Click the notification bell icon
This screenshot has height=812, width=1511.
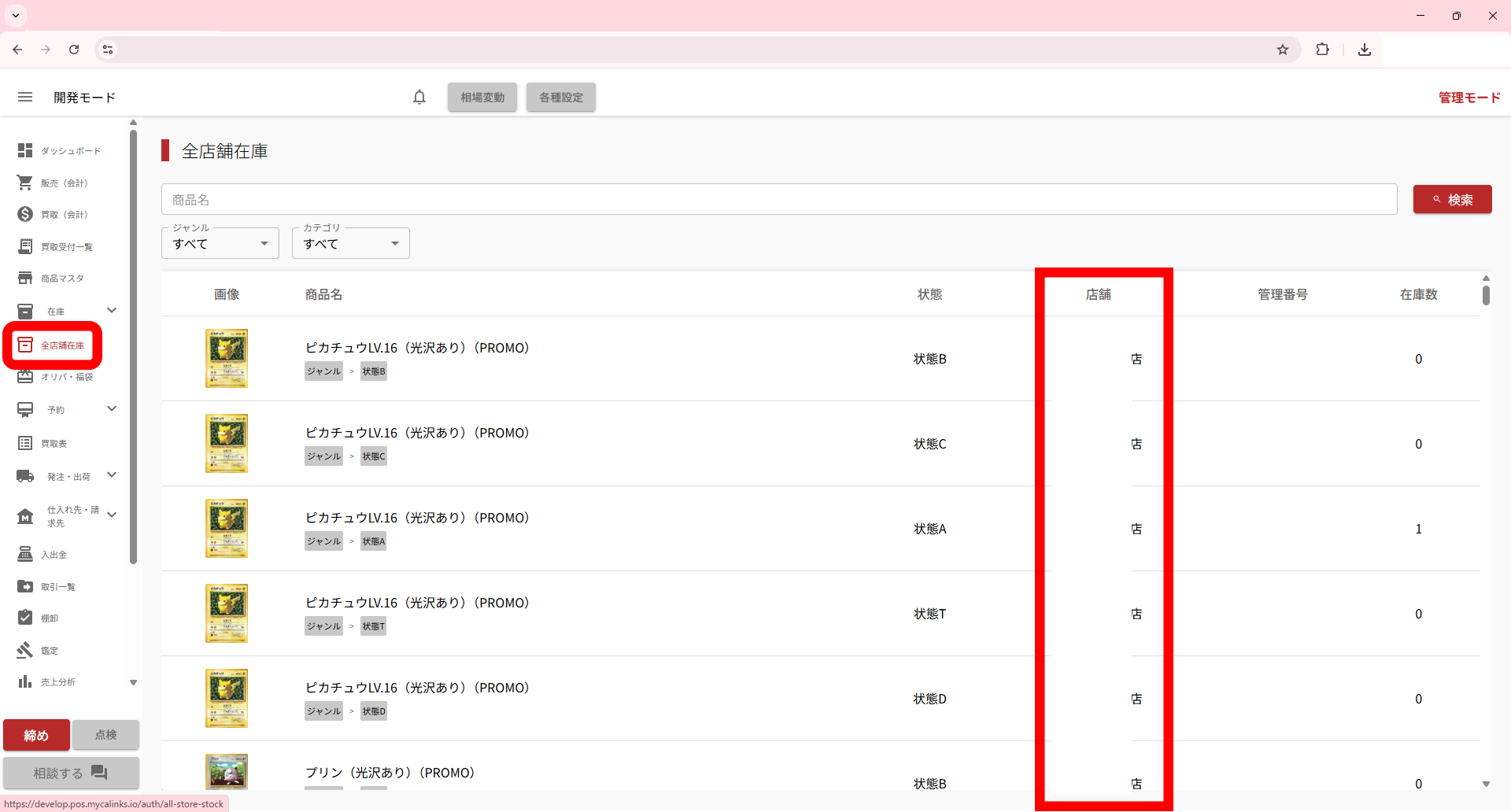click(x=419, y=97)
